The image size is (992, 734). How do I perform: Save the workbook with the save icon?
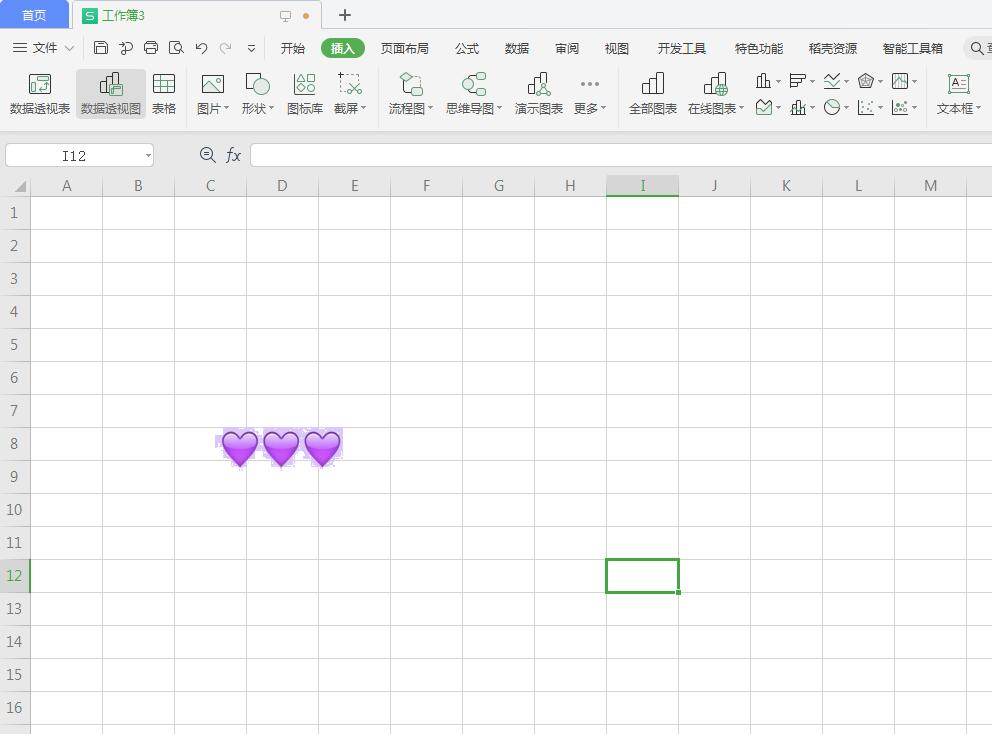[101, 47]
